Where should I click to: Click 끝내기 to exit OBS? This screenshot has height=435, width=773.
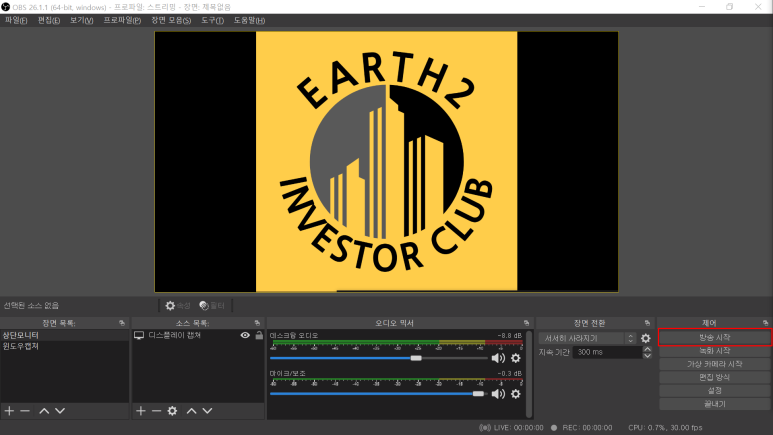[x=715, y=404]
